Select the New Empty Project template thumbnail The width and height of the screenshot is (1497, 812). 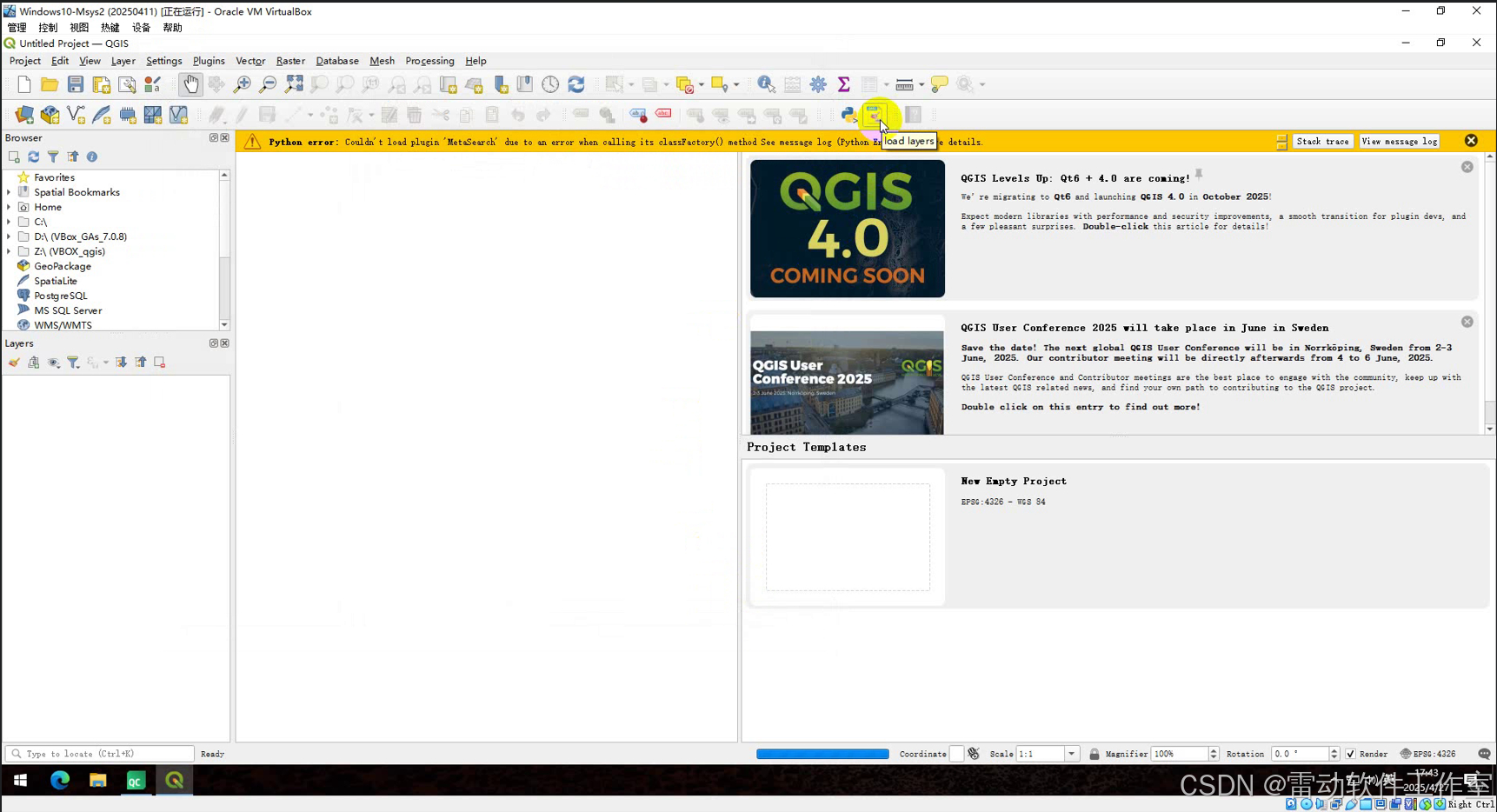pos(848,536)
